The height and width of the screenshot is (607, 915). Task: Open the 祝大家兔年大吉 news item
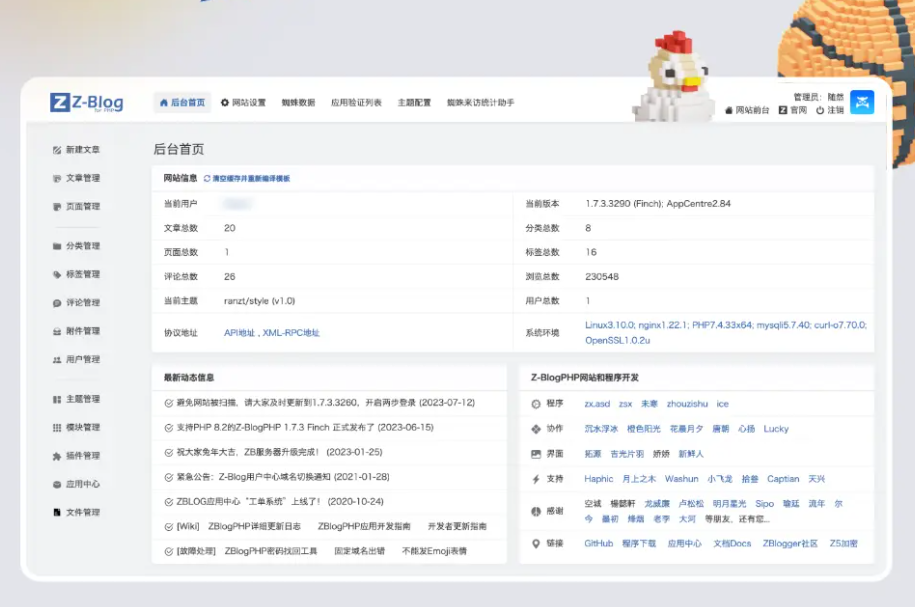280,452
